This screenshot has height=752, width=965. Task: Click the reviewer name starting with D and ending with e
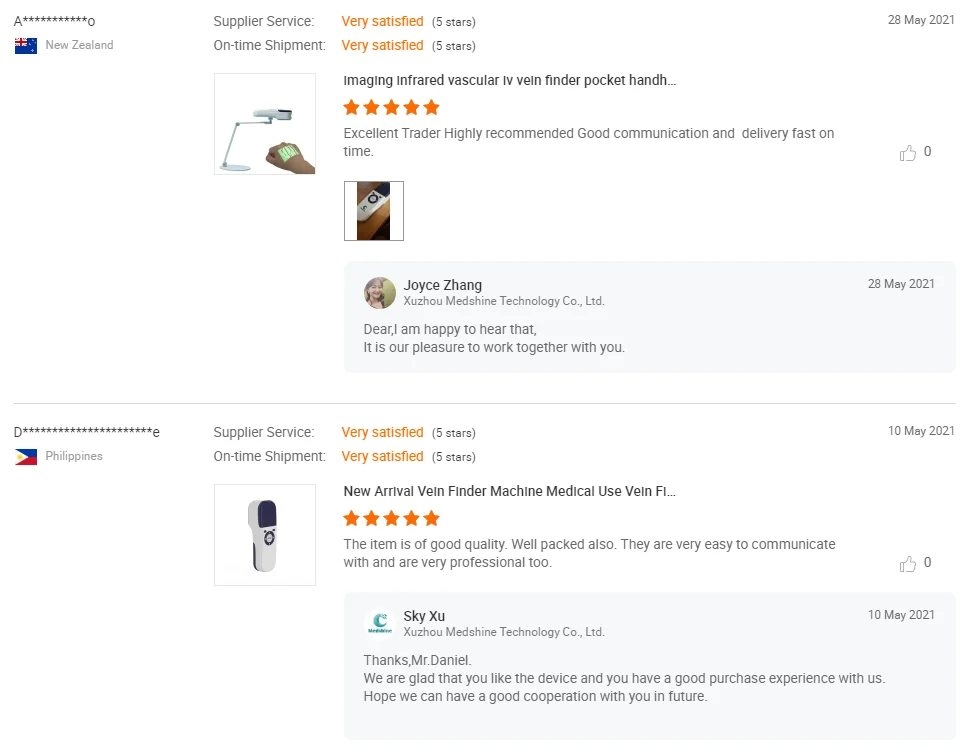[87, 432]
